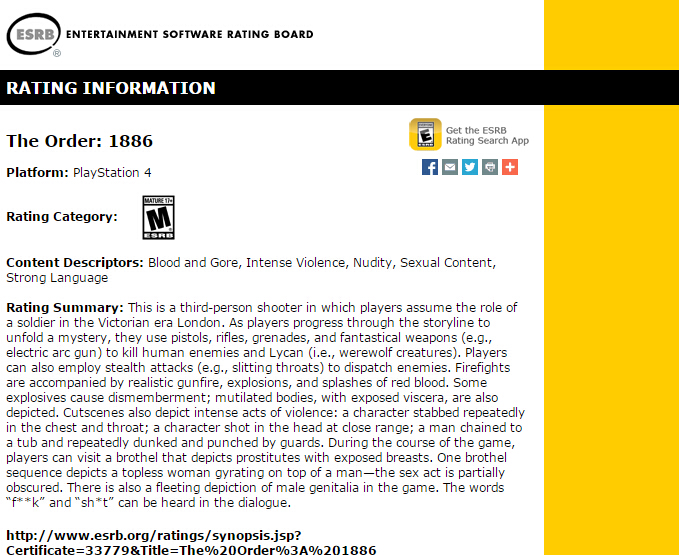Share the rating on Facebook
The height and width of the screenshot is (555, 679).
430,167
